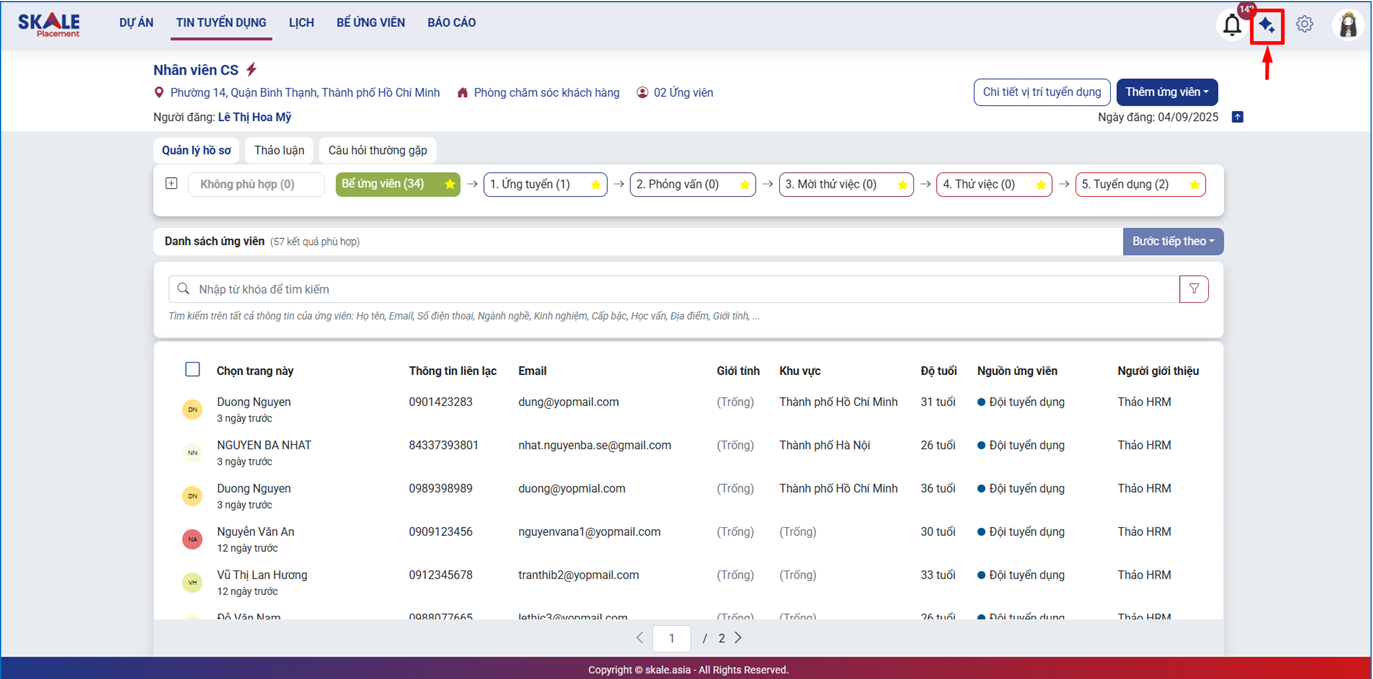The height and width of the screenshot is (679, 1373).
Task: Click the blue upload arrow icon beside posting date
Action: point(1237,117)
